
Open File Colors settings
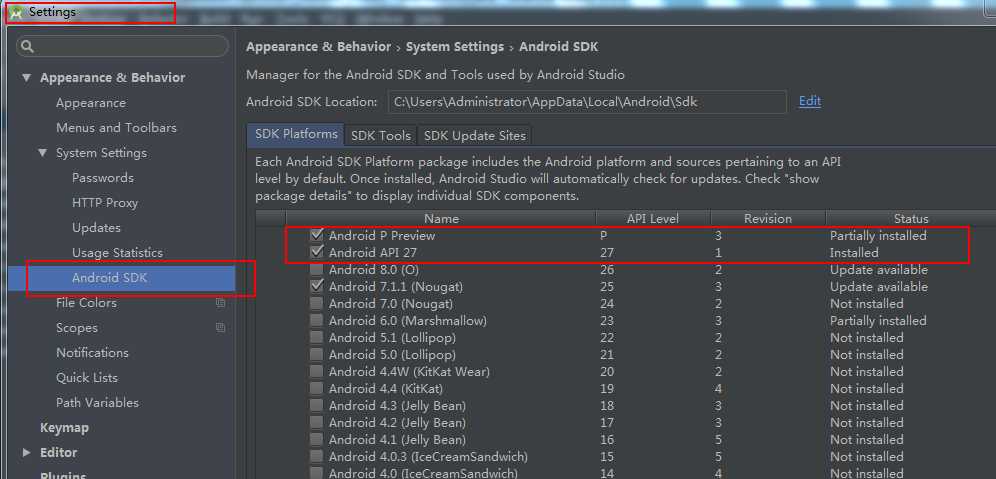pyautogui.click(x=86, y=303)
